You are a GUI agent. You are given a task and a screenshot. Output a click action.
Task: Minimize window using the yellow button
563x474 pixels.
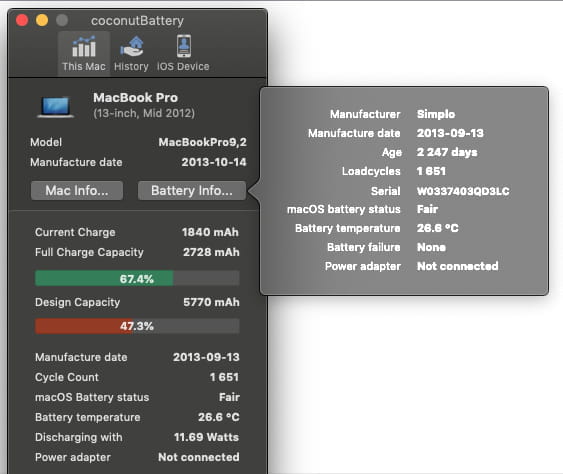pyautogui.click(x=42, y=20)
